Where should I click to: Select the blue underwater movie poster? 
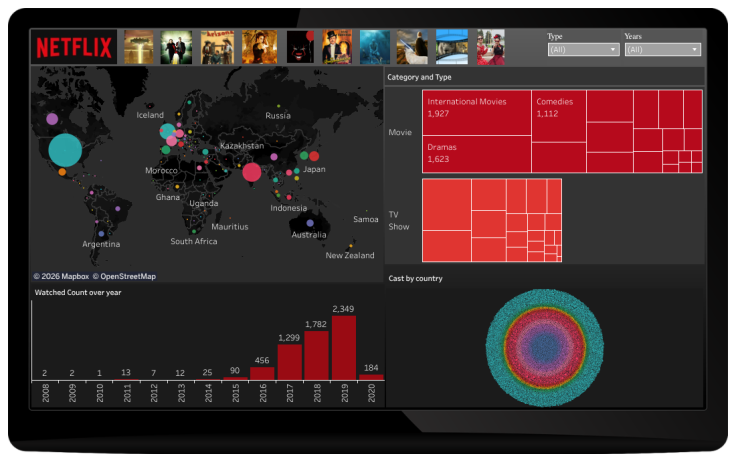click(375, 47)
